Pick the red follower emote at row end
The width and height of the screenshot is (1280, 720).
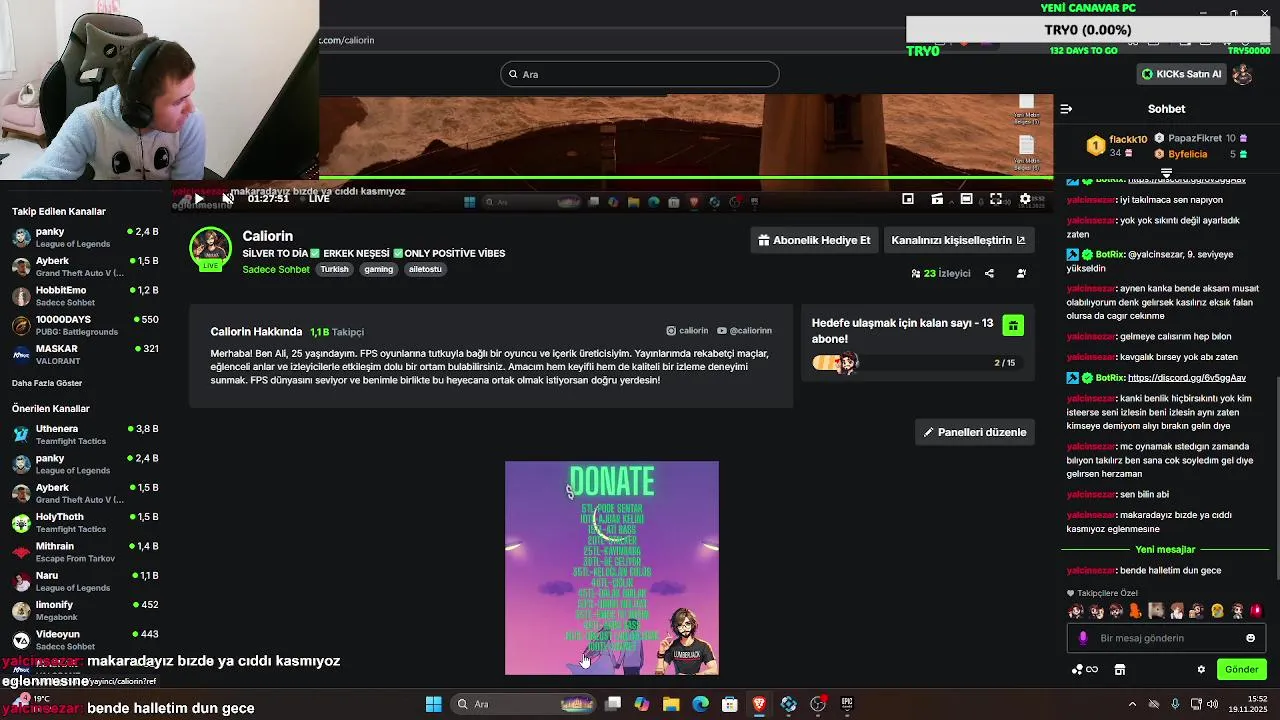click(1256, 611)
